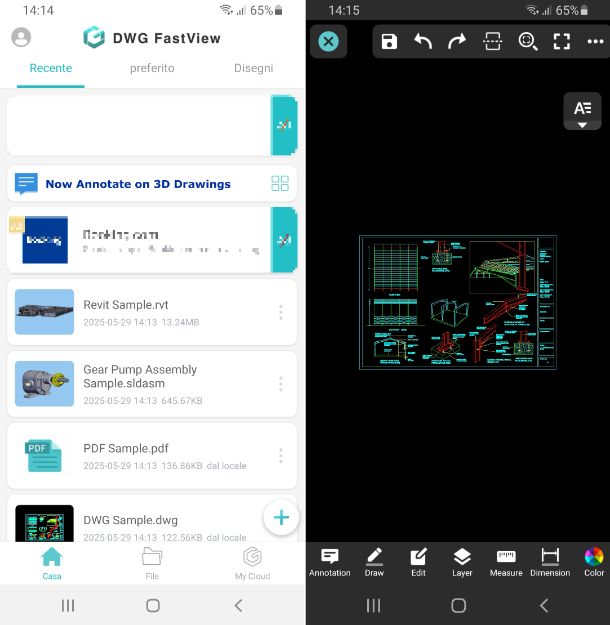Image resolution: width=610 pixels, height=625 pixels.
Task: Open the Measure tool
Action: click(x=506, y=562)
